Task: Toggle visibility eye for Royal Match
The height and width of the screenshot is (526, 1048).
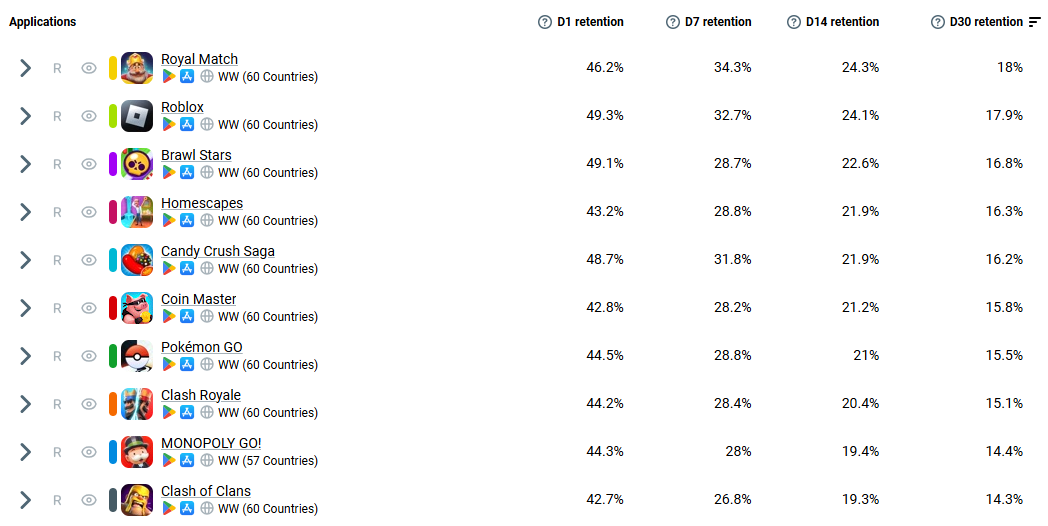Action: point(89,68)
